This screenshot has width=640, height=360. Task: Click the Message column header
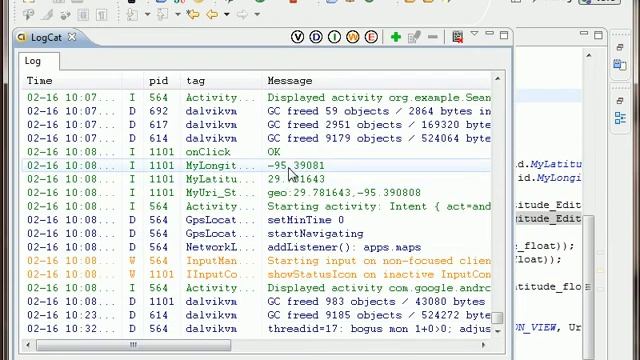376,81
